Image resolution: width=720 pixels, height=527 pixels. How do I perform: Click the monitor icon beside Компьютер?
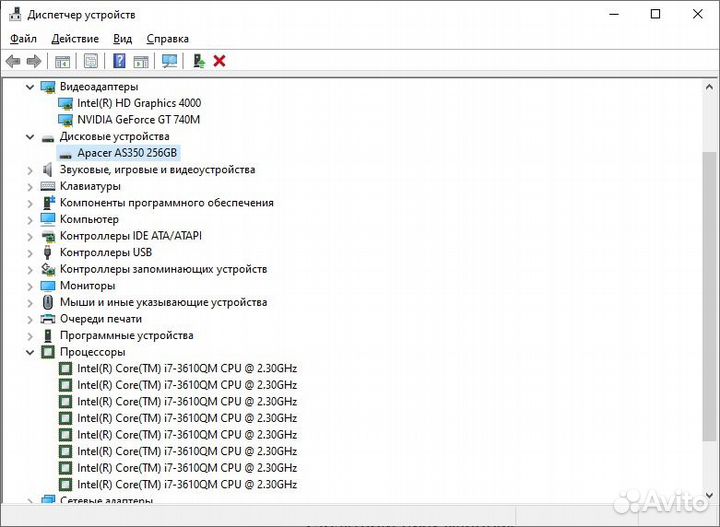click(x=48, y=219)
